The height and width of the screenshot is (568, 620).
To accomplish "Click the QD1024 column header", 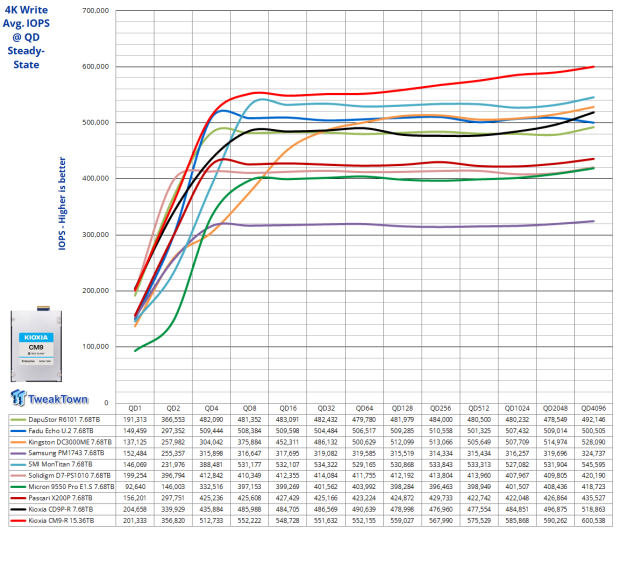I will (517, 409).
